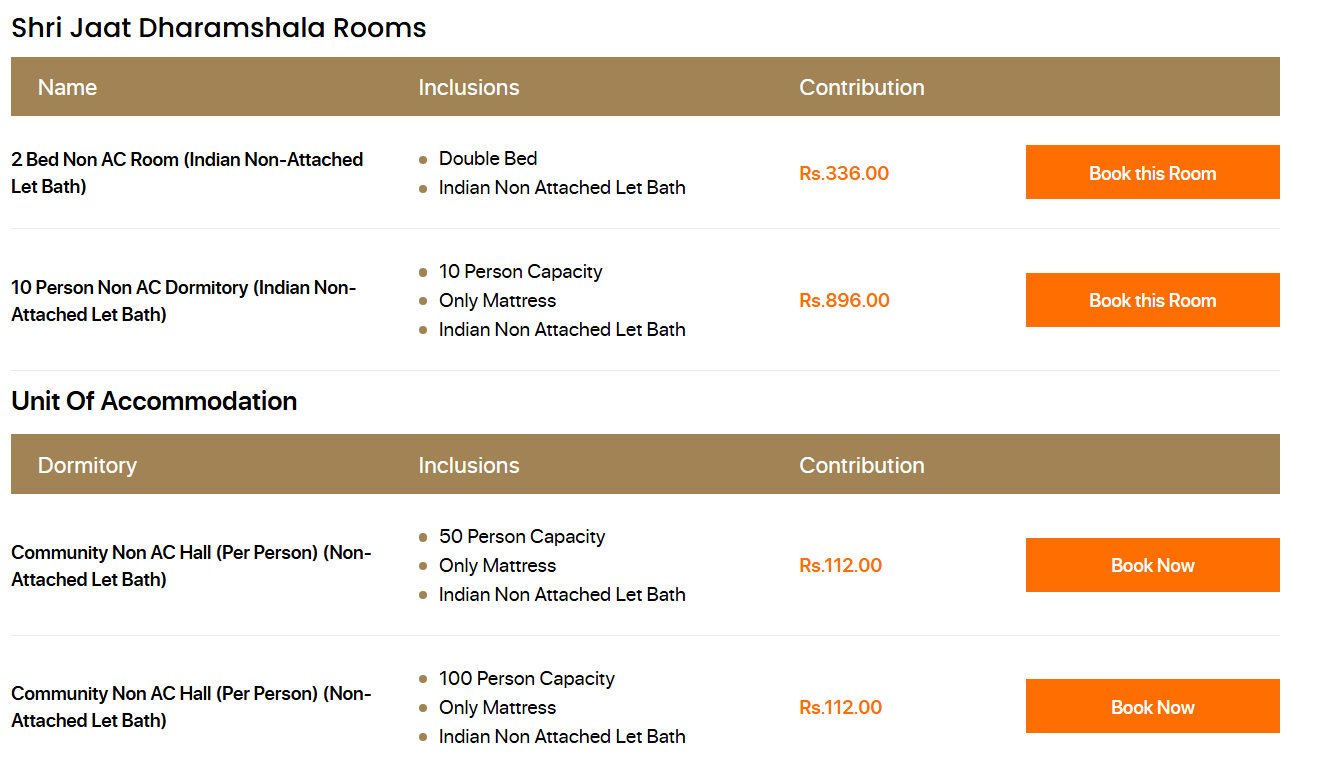Viewport: 1326px width, 758px height.
Task: Select the Rs.896.00 contribution amount
Action: [x=844, y=301]
